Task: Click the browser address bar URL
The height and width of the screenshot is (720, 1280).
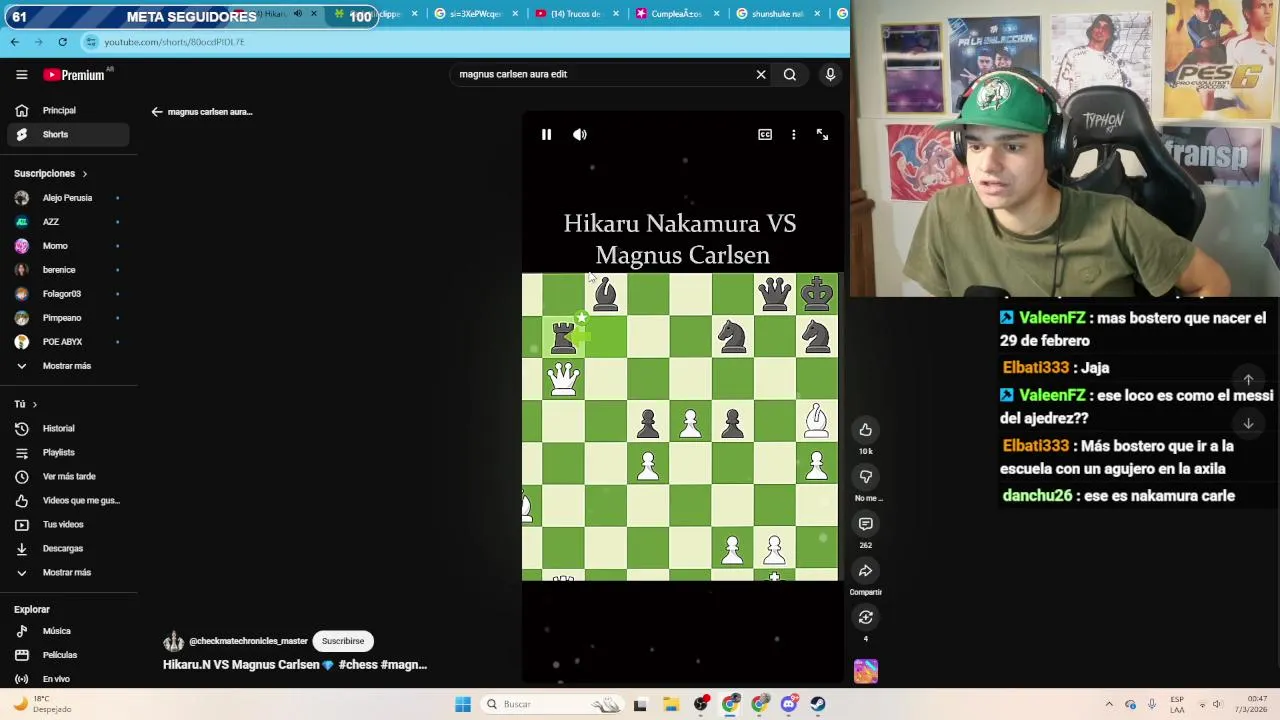Action: [174, 42]
